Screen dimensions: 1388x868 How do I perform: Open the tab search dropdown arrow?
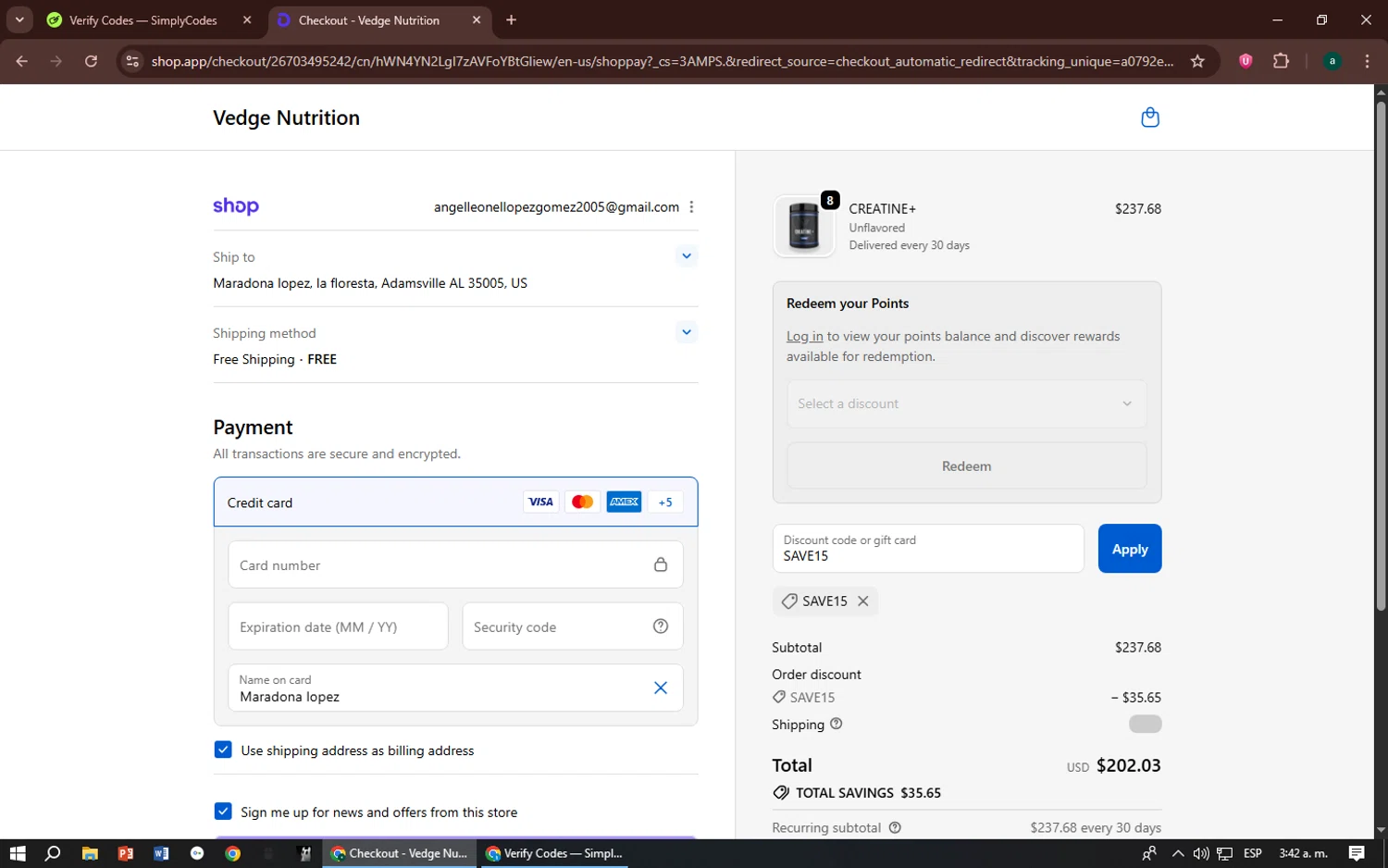click(x=19, y=20)
